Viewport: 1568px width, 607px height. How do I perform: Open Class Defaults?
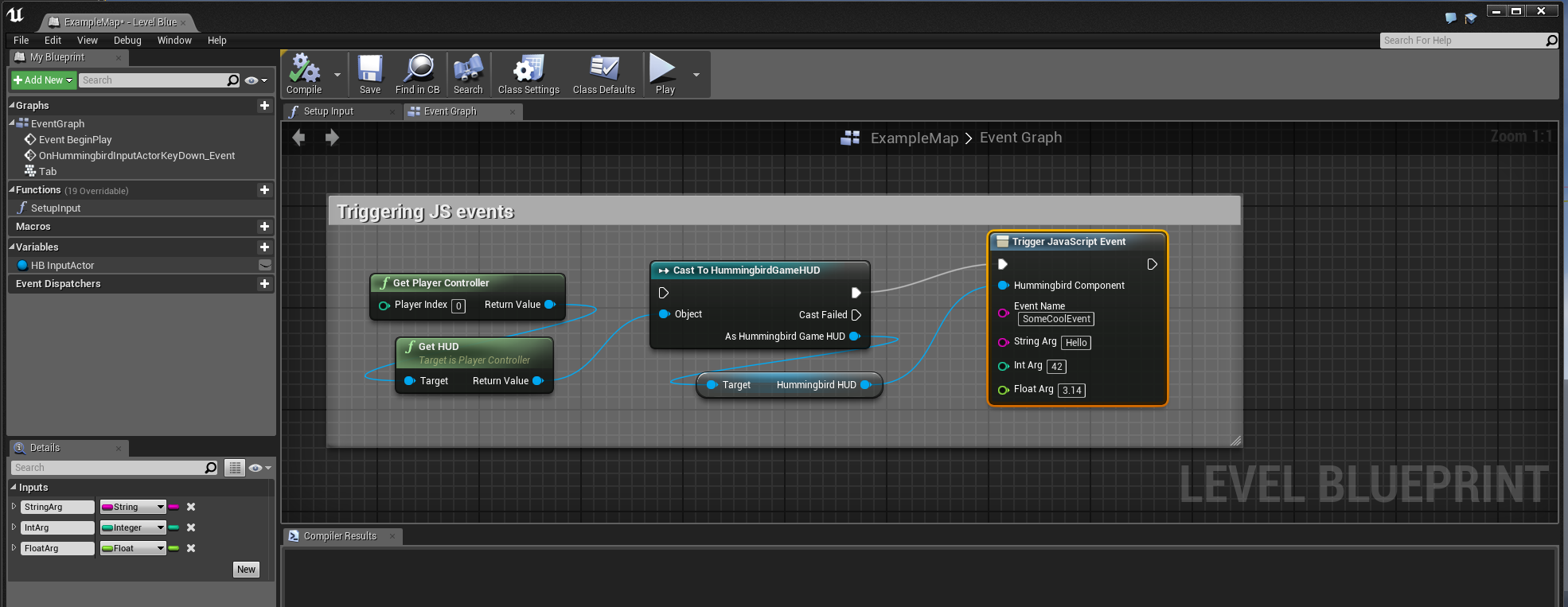[x=604, y=74]
